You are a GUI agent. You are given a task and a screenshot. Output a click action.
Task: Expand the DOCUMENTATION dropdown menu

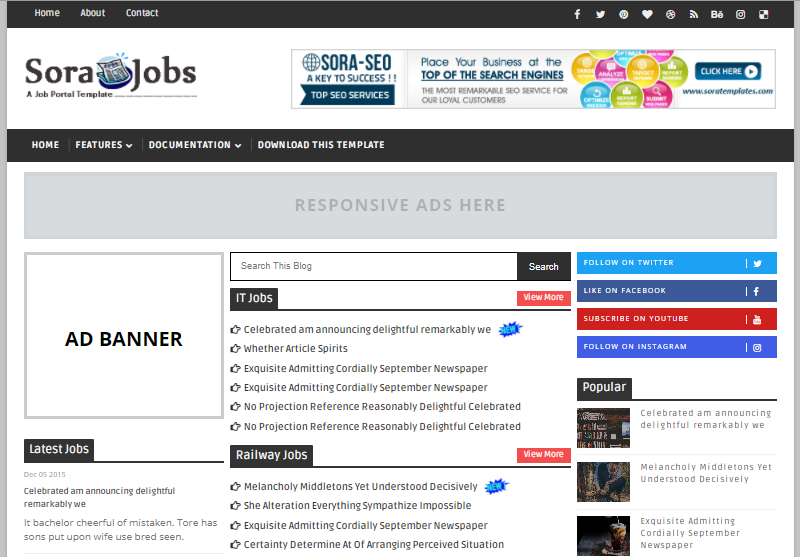click(x=195, y=145)
